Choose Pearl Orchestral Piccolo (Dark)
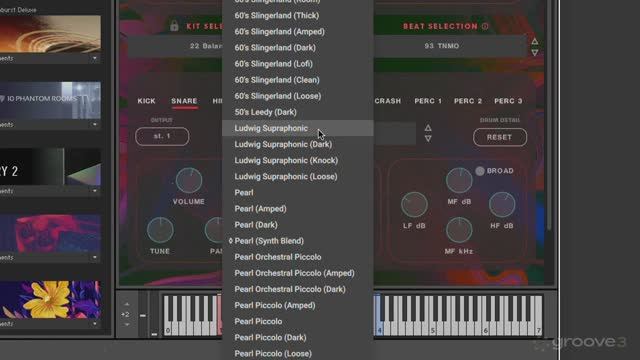Screen dimensions: 640x360 click(x=298, y=289)
